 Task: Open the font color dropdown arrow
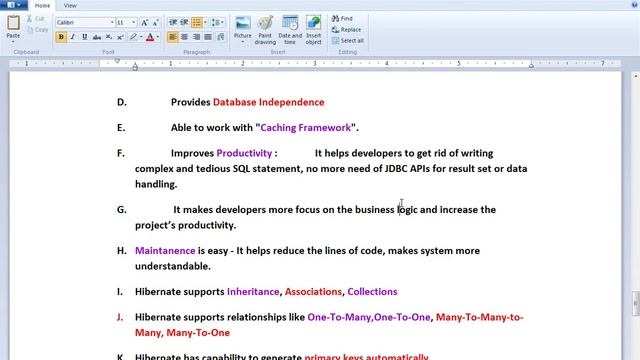[x=158, y=37]
